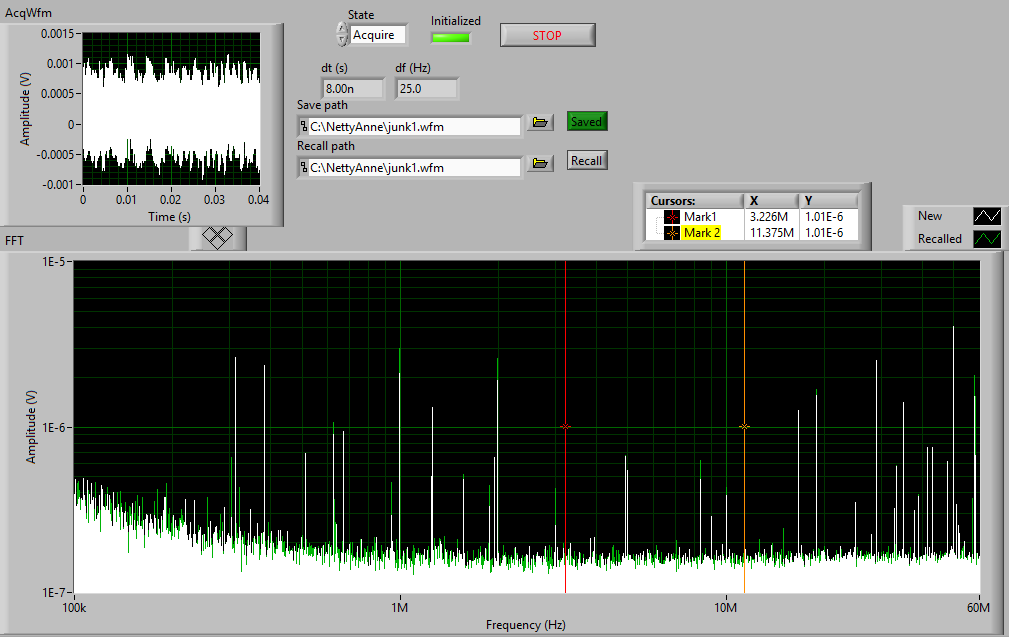Select the Mark 2 row in cursor legend
This screenshot has height=637, width=1009.
click(702, 233)
